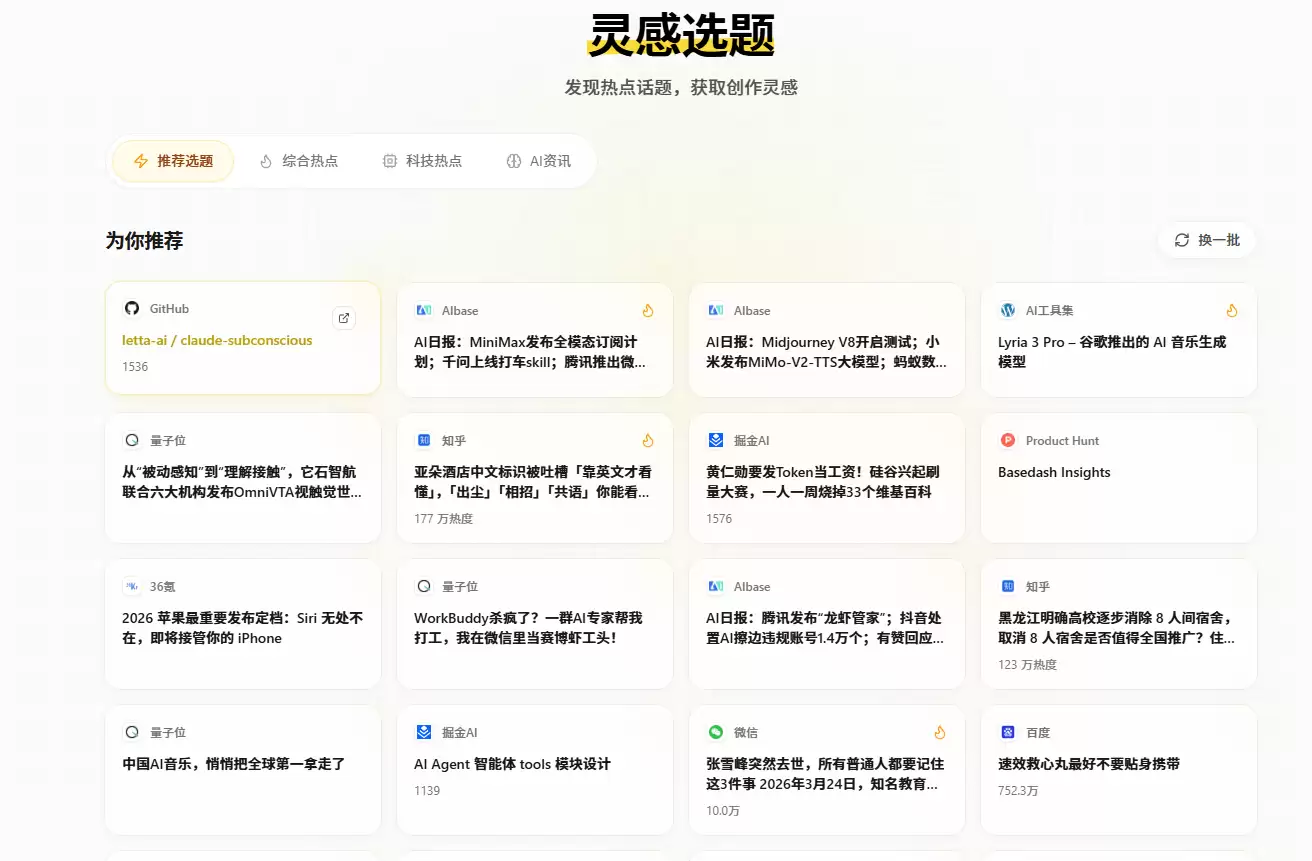The width and height of the screenshot is (1312, 861).
Task: Click the AIbase logo on the 龙虾管家 card
Action: tap(716, 586)
